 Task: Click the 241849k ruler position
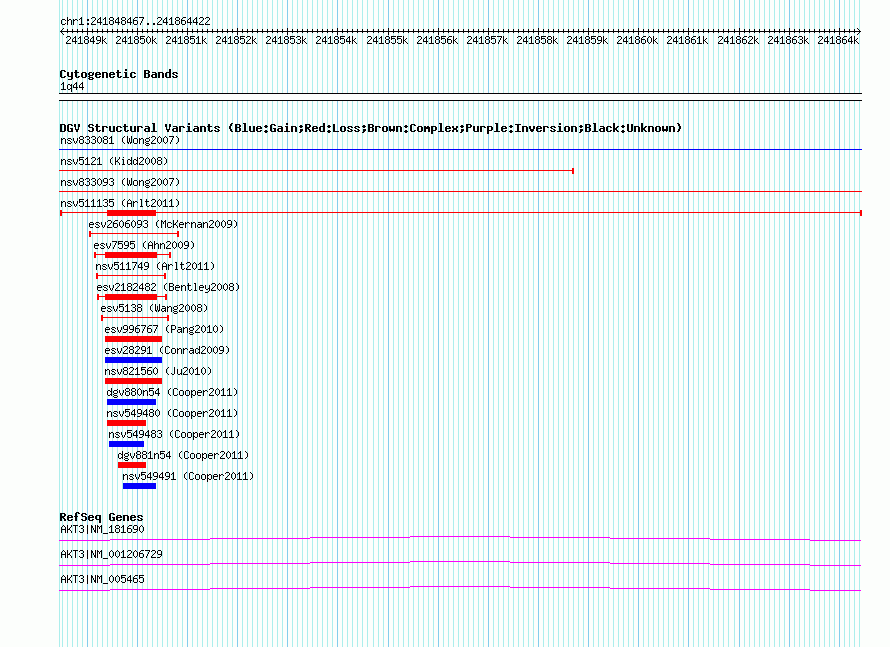click(x=86, y=40)
